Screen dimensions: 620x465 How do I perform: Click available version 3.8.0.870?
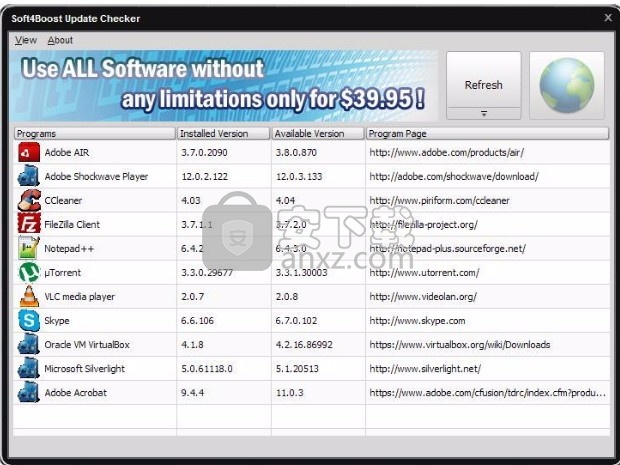296,153
